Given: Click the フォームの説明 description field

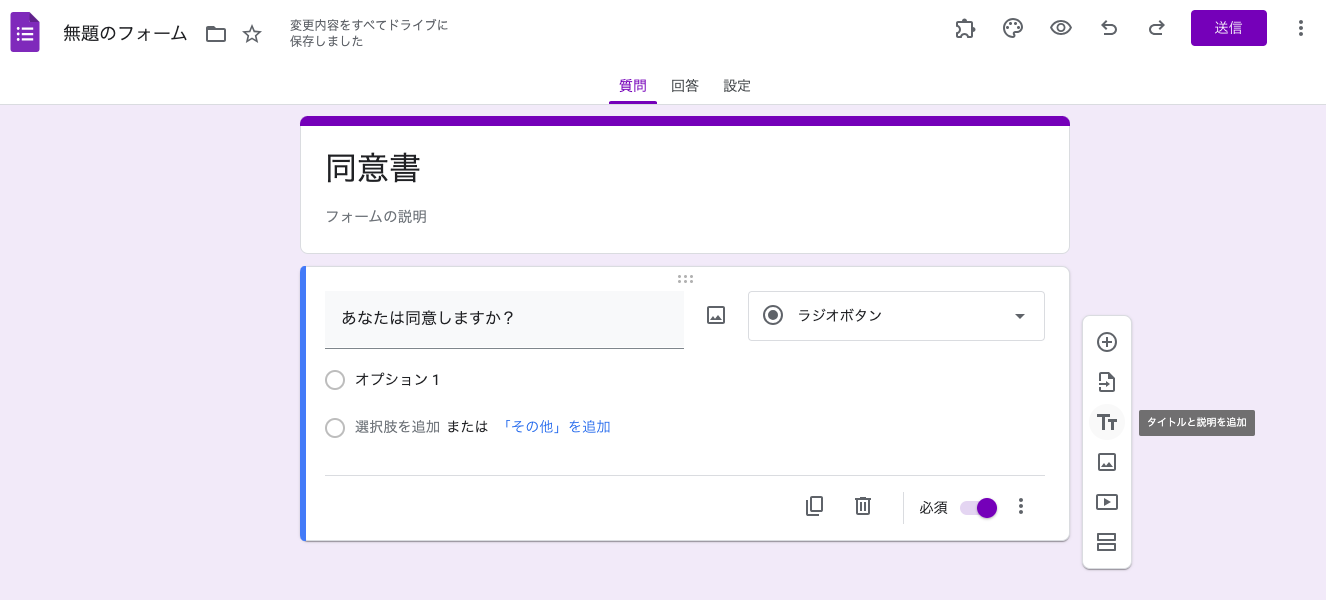Looking at the screenshot, I should pyautogui.click(x=377, y=216).
